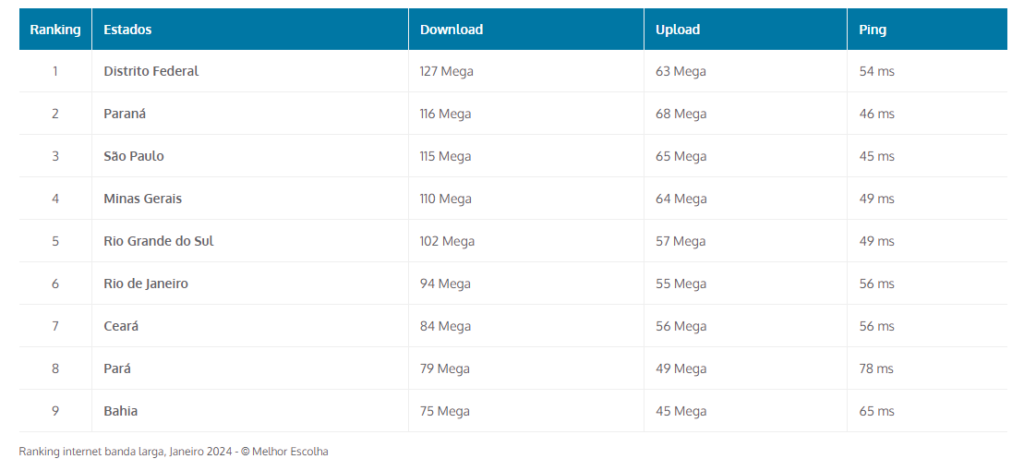Click the Minas Gerais state cell
This screenshot has width=1024, height=471.
143,199
